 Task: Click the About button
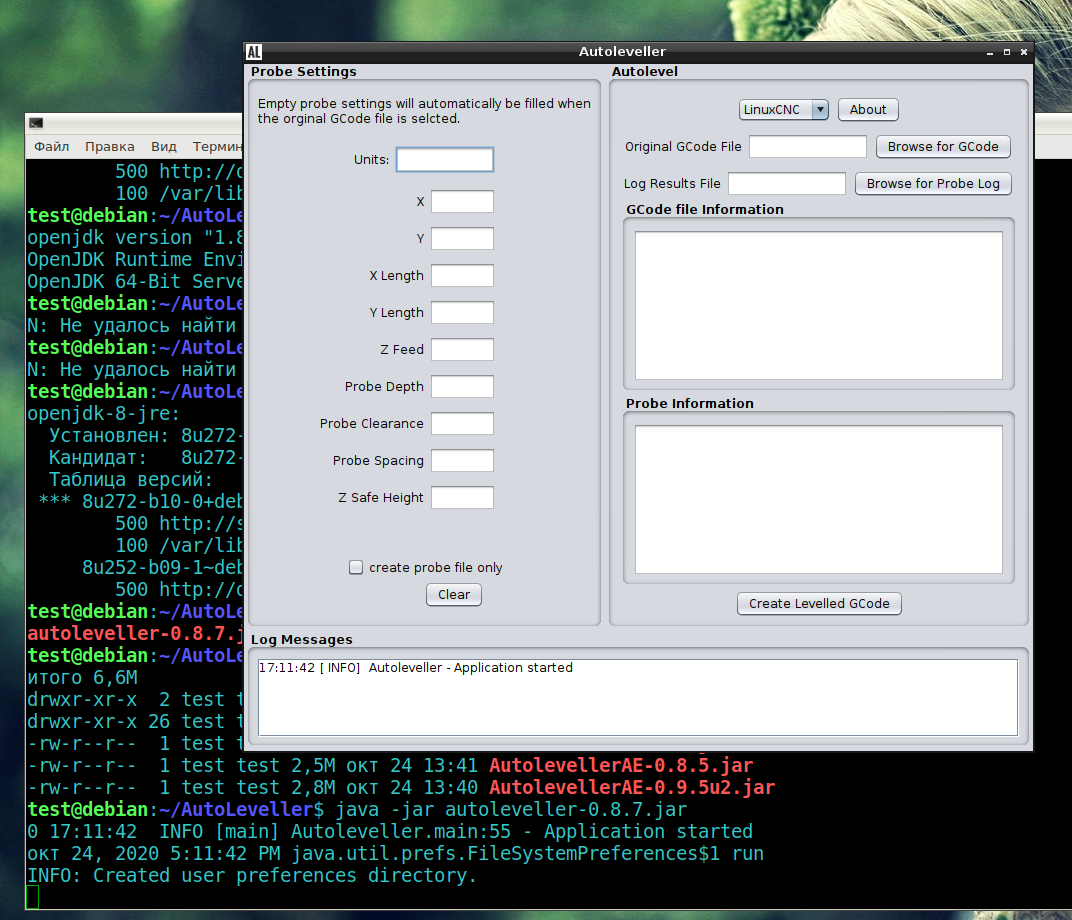tap(868, 109)
